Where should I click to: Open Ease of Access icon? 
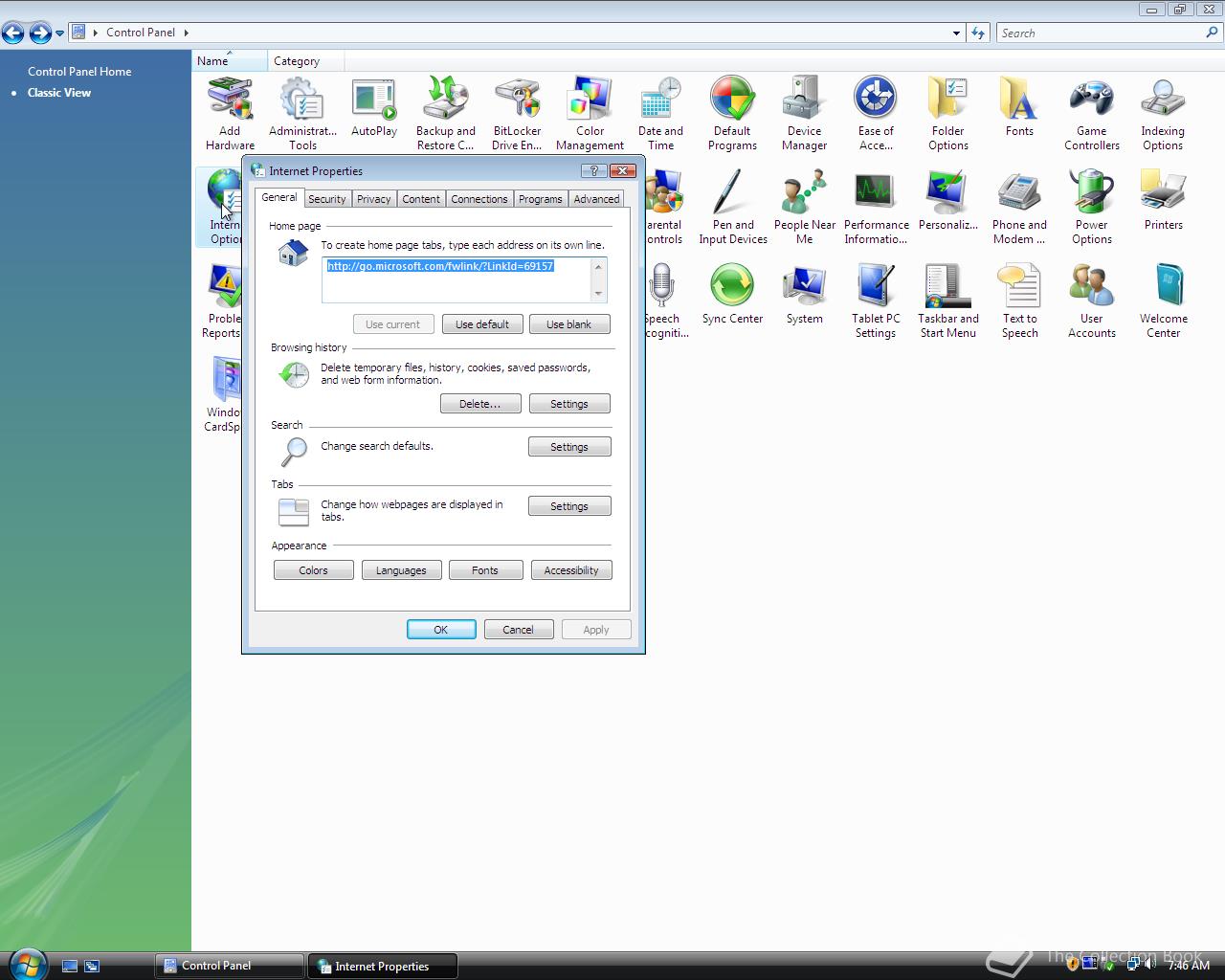point(876,113)
